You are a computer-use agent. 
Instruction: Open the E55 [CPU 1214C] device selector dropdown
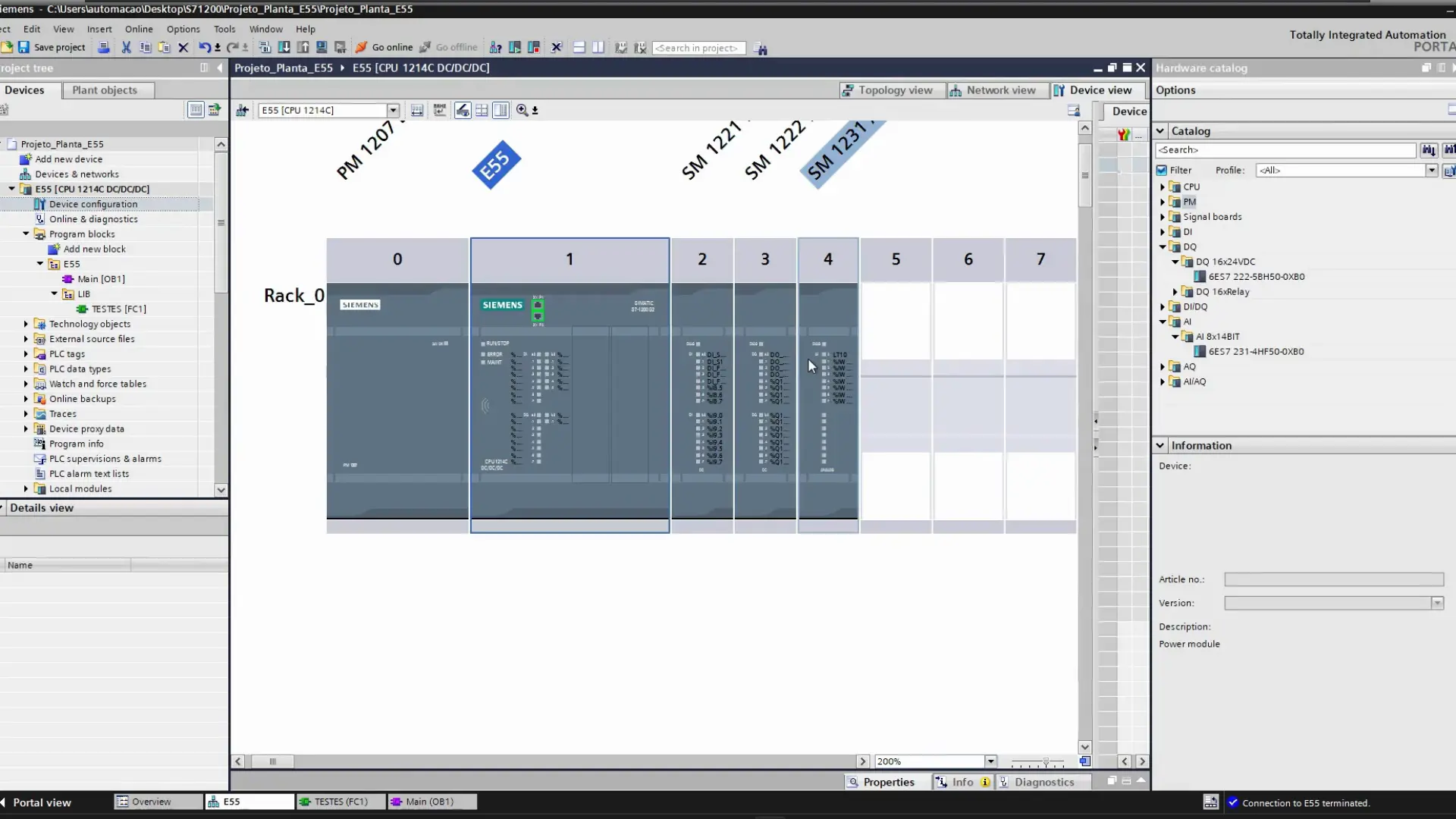[x=393, y=110]
